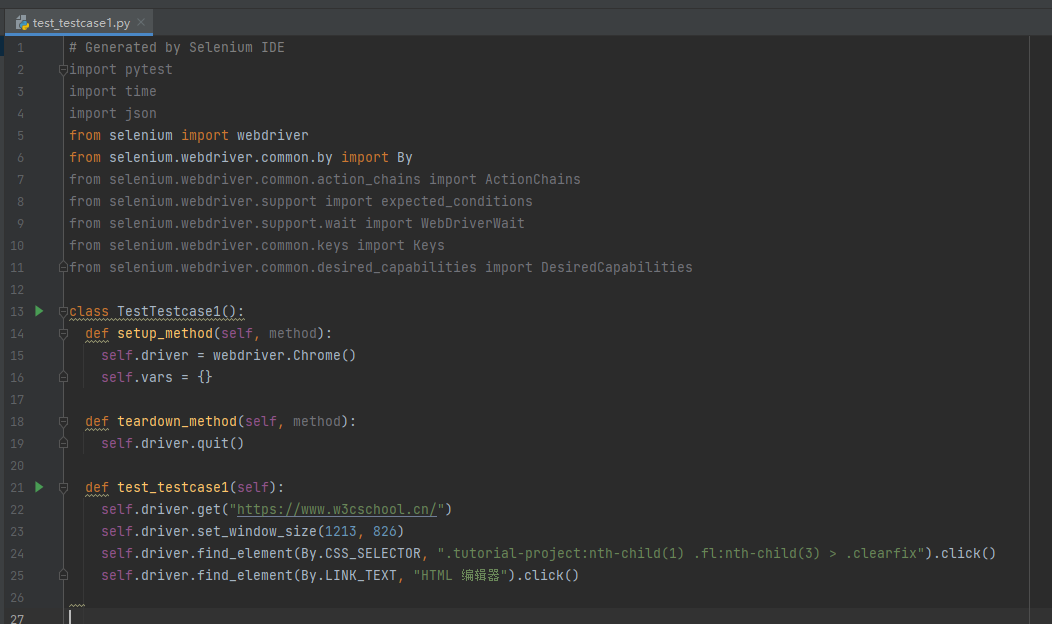Click the run arrow beside test_testcase1
The image size is (1052, 624).
tap(39, 487)
